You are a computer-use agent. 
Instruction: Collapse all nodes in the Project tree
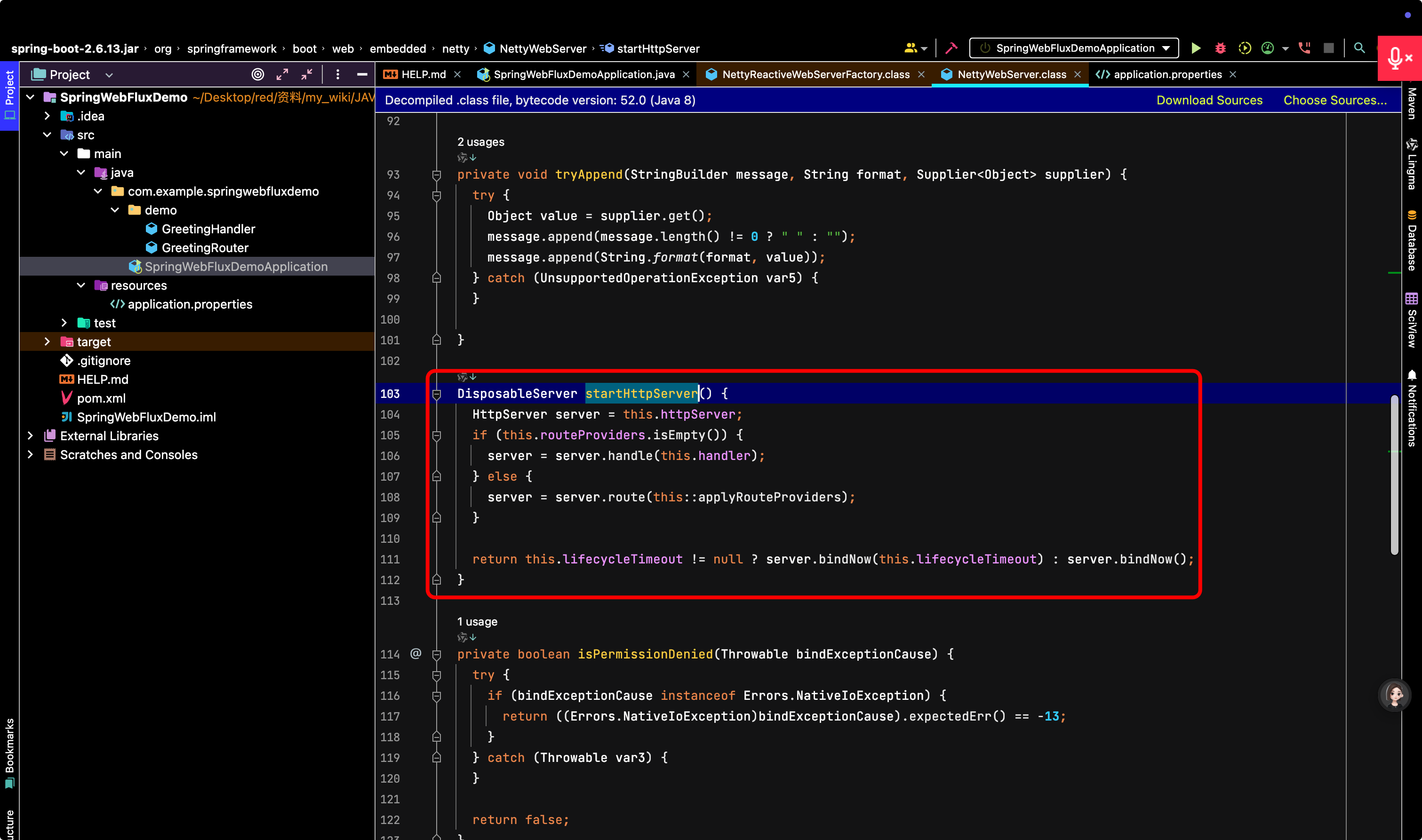[x=307, y=75]
